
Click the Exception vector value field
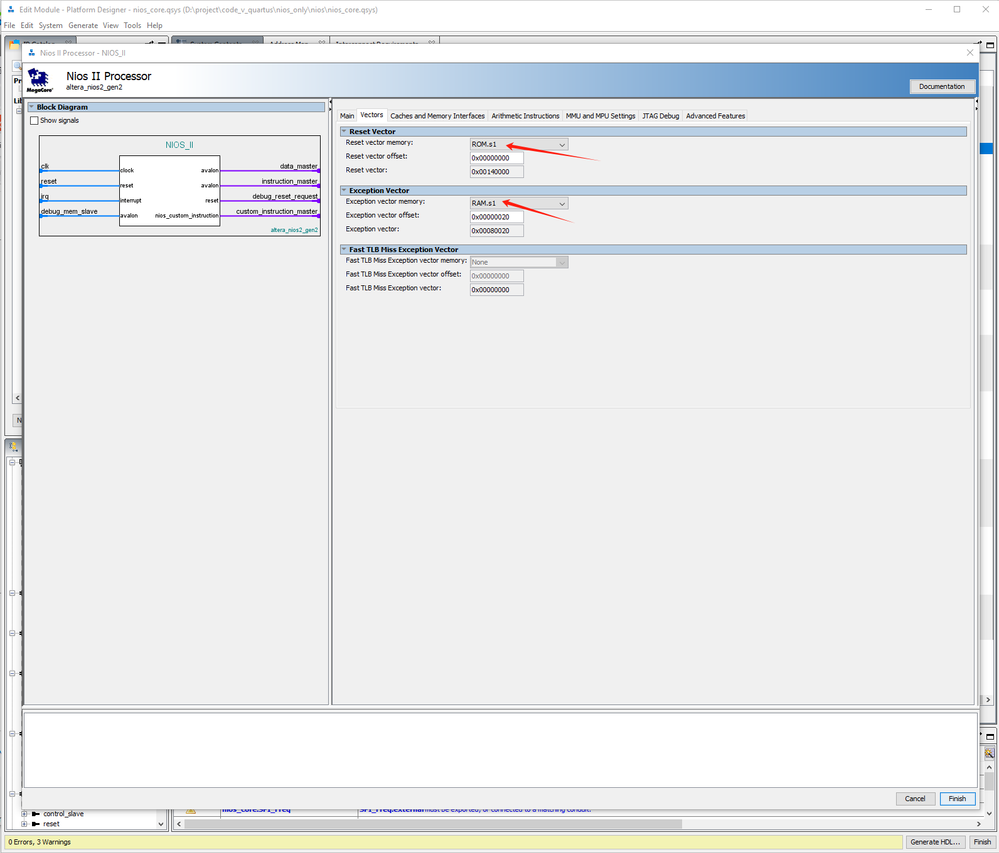pyautogui.click(x=496, y=231)
